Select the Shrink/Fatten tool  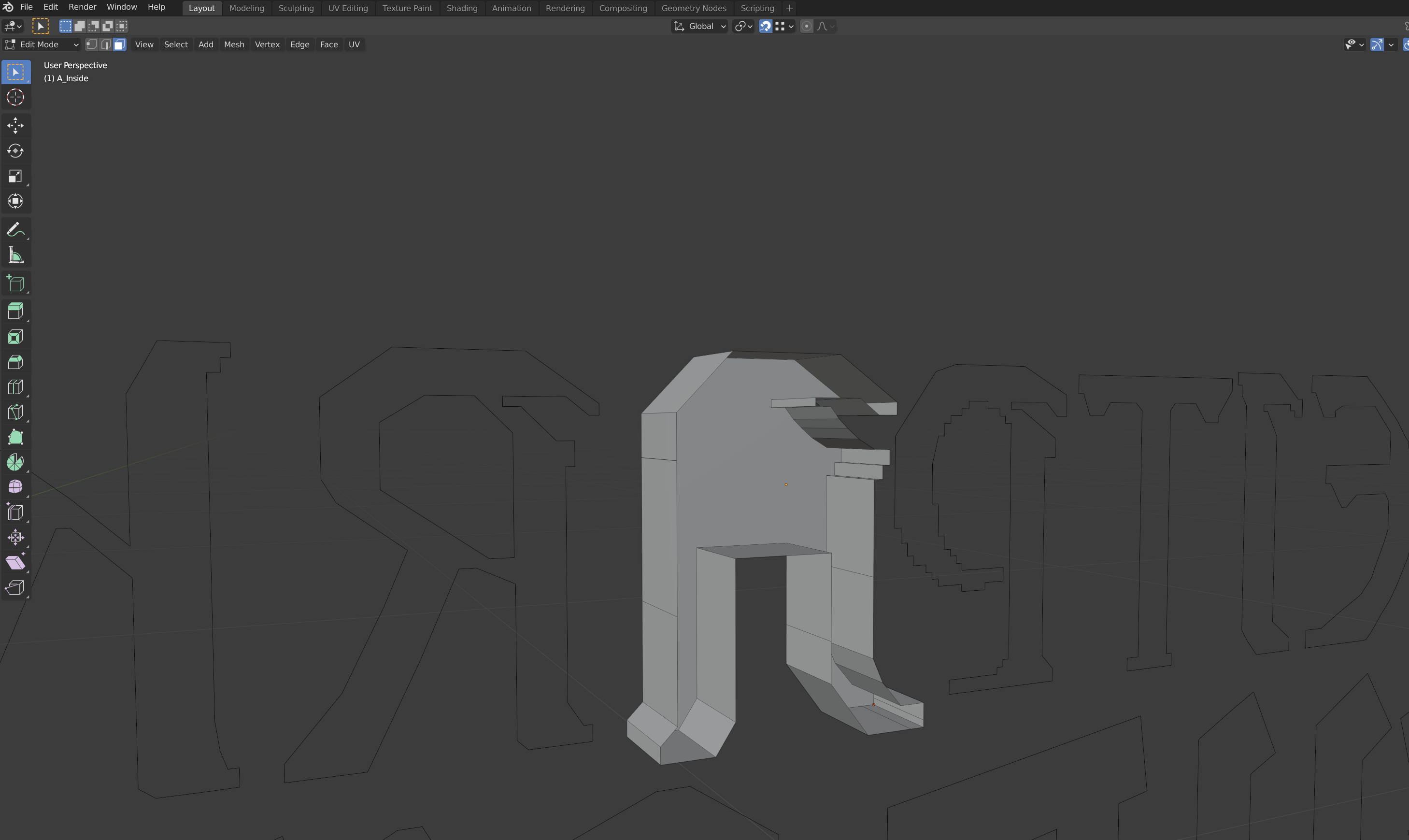tap(16, 537)
